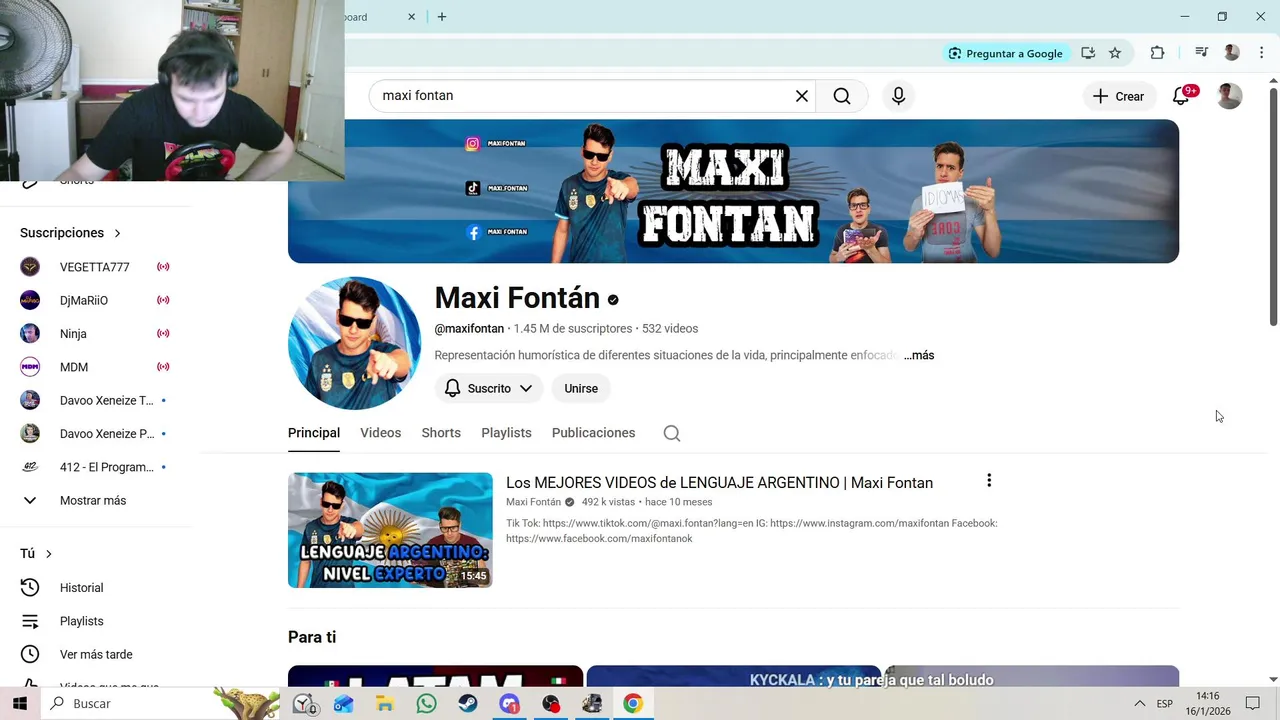Open the featured video title link
1280x720 pixels.
point(719,483)
